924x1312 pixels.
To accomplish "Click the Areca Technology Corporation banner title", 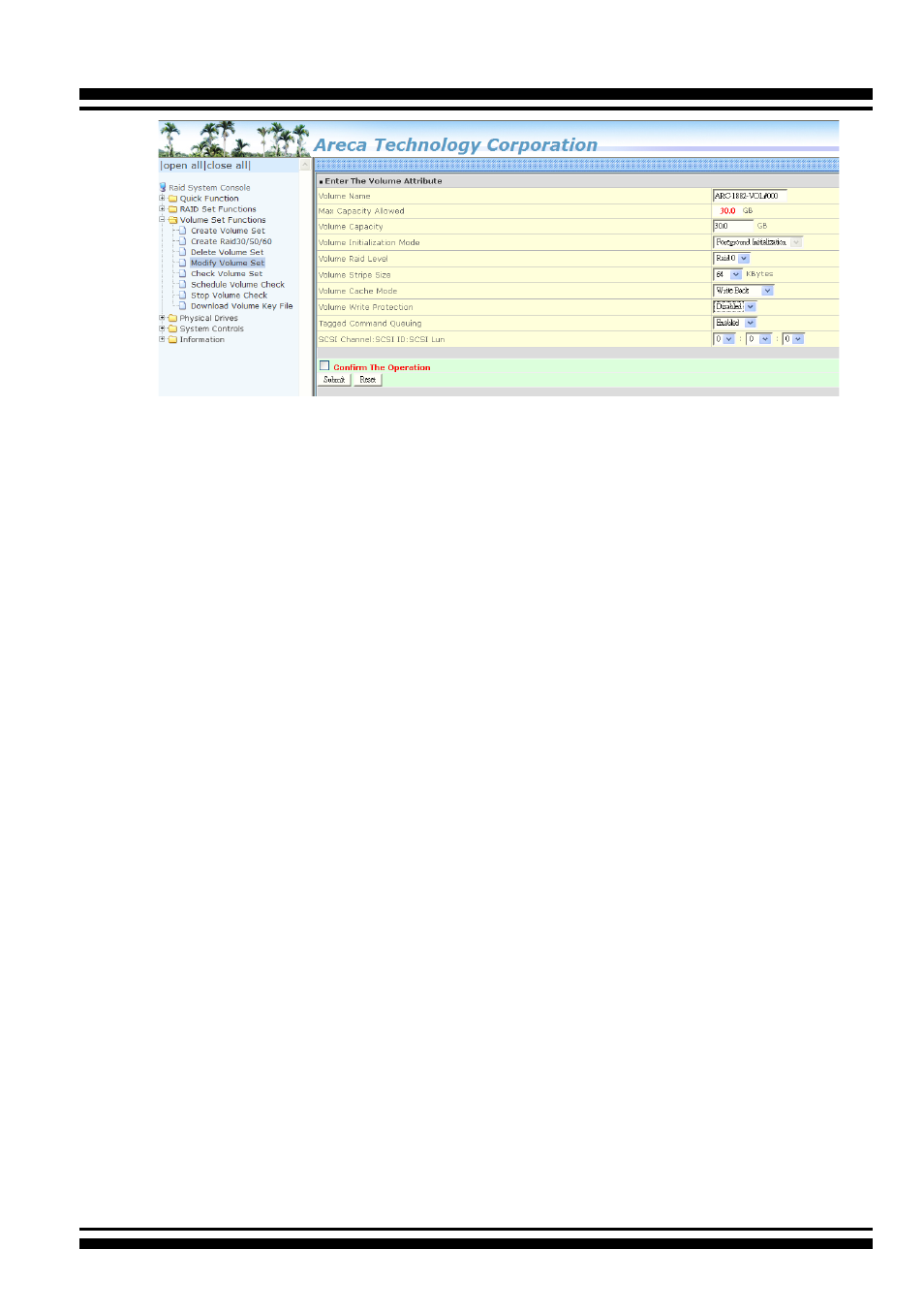I will 455,145.
